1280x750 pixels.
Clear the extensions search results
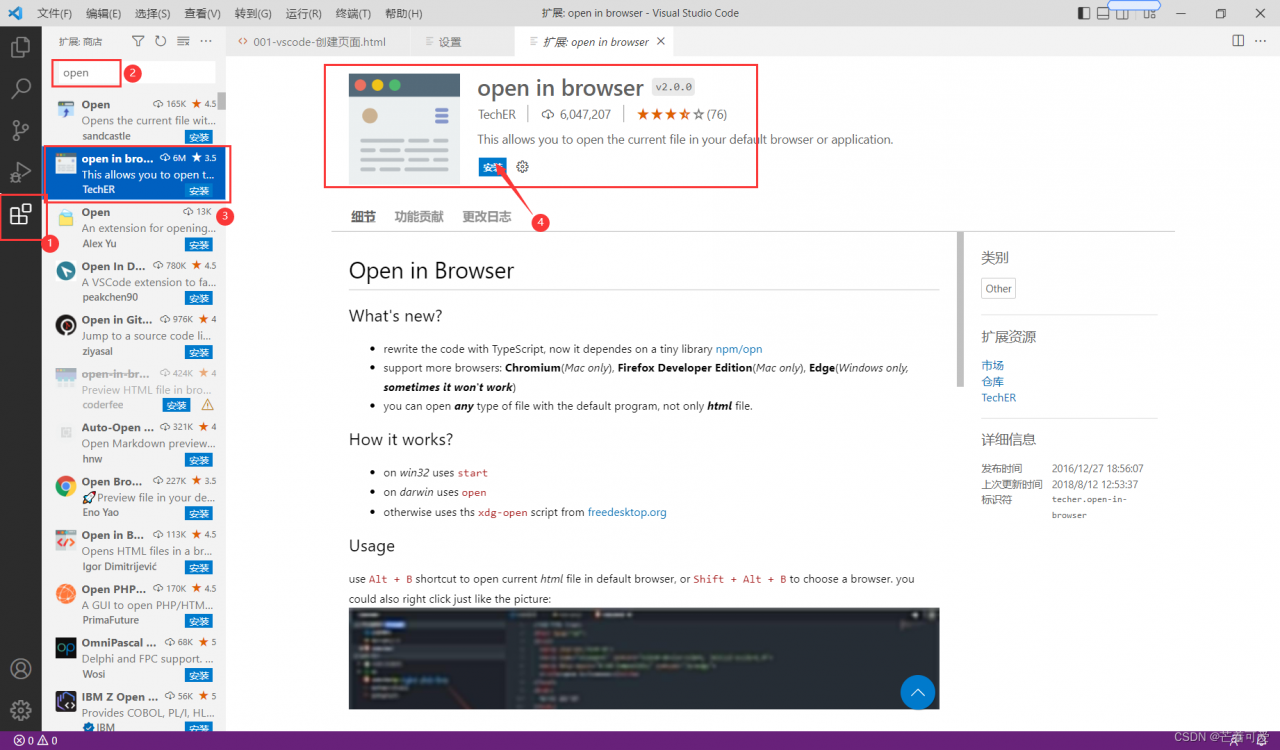click(x=183, y=41)
